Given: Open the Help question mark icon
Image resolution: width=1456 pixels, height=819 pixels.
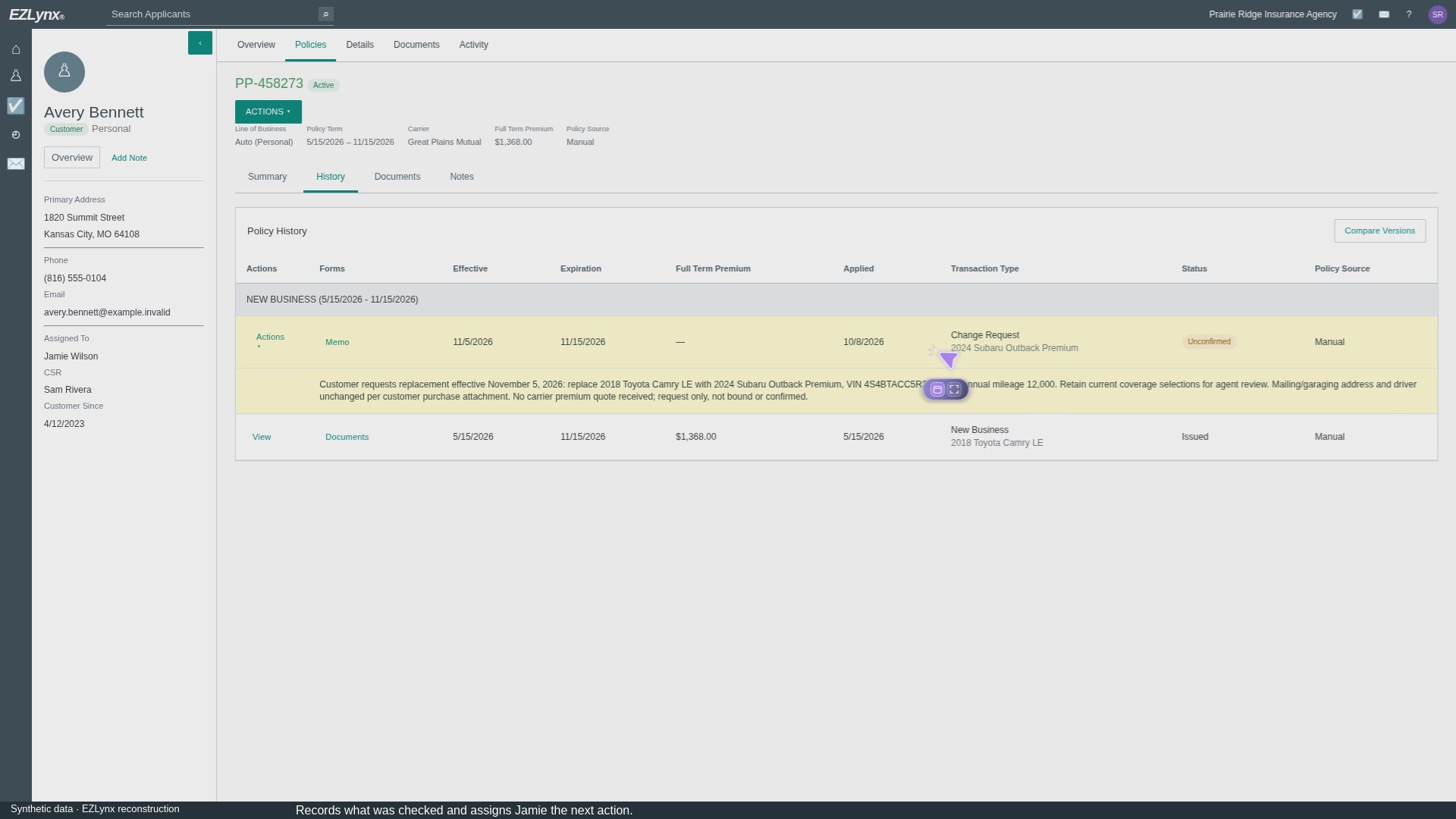Looking at the screenshot, I should click(x=1409, y=14).
